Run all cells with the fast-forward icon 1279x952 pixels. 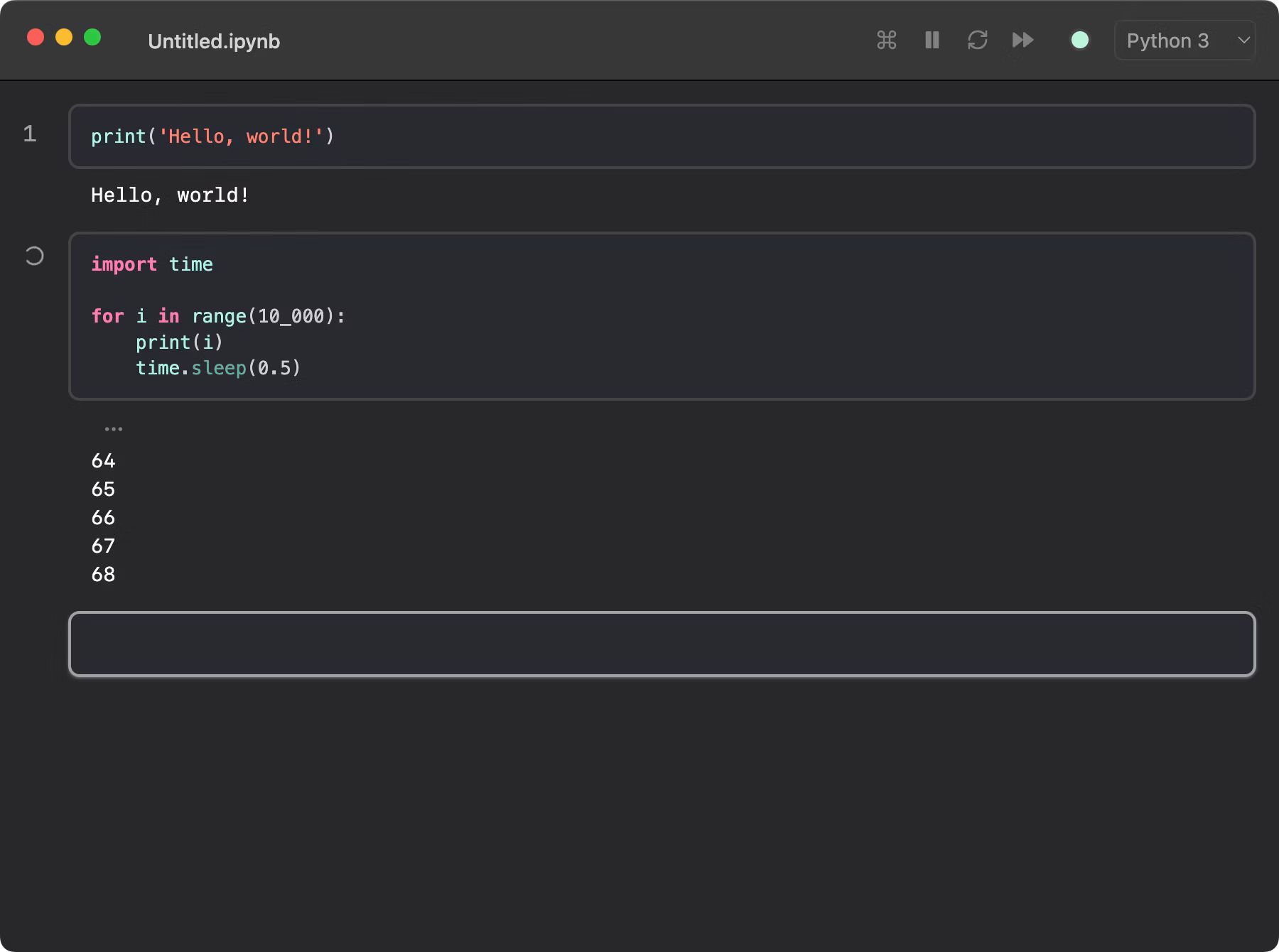(1023, 40)
